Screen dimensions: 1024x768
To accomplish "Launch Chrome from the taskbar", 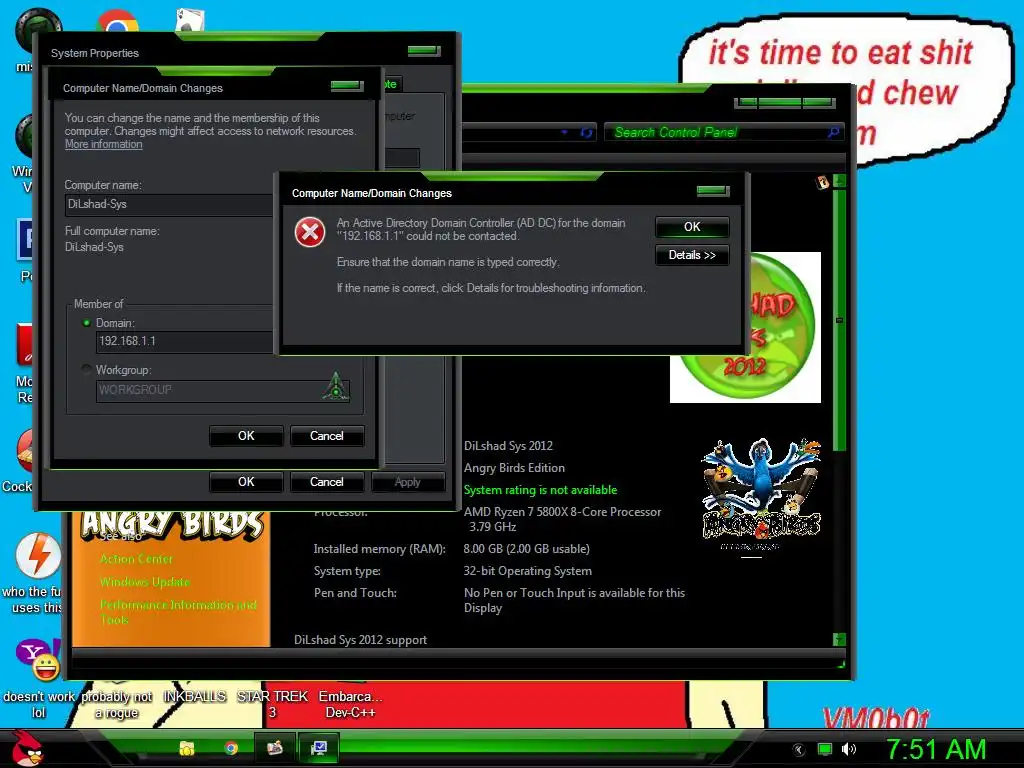I will point(231,748).
